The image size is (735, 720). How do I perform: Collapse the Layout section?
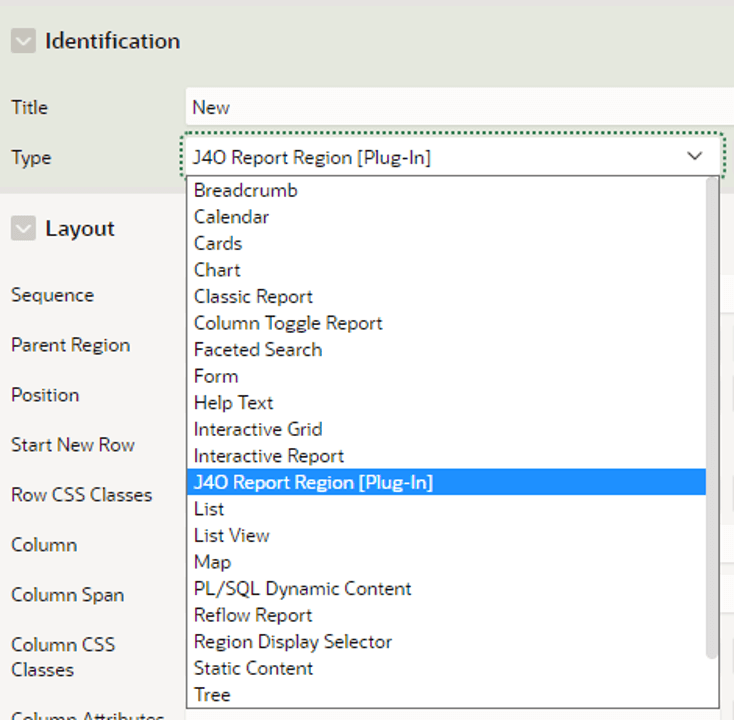coord(23,228)
